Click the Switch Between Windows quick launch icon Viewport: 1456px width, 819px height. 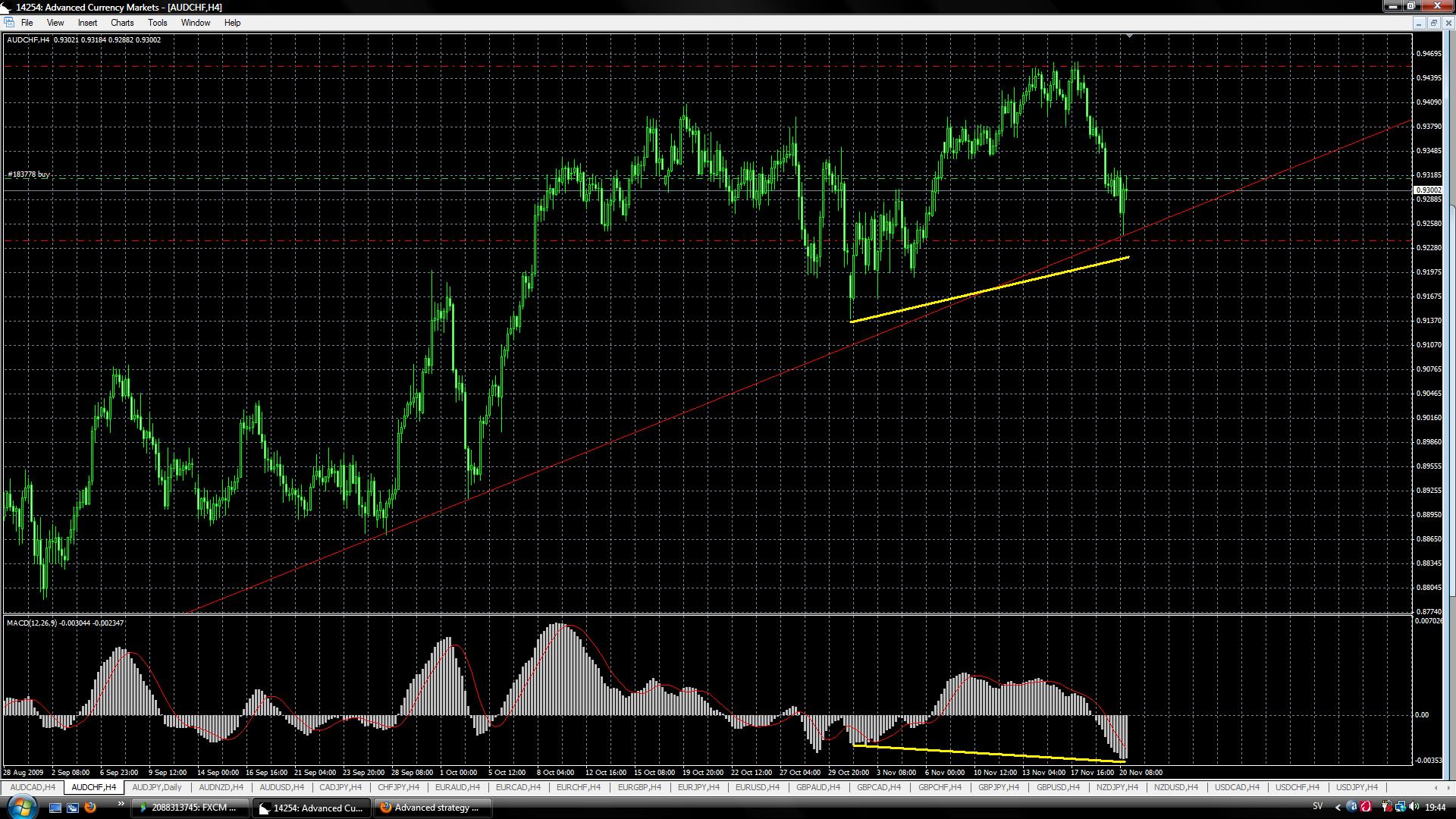click(x=73, y=808)
